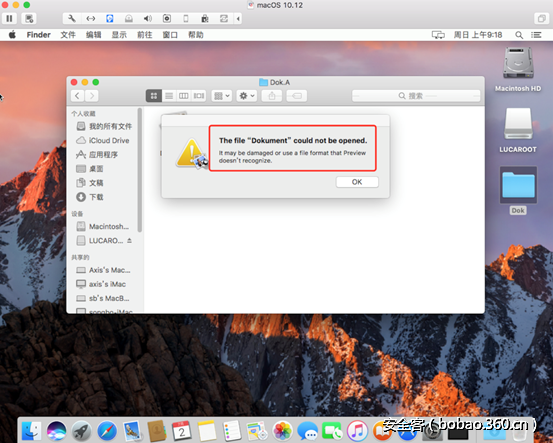Open Finder from the Dock
Screen dimensions: 553x443
coord(31,431)
